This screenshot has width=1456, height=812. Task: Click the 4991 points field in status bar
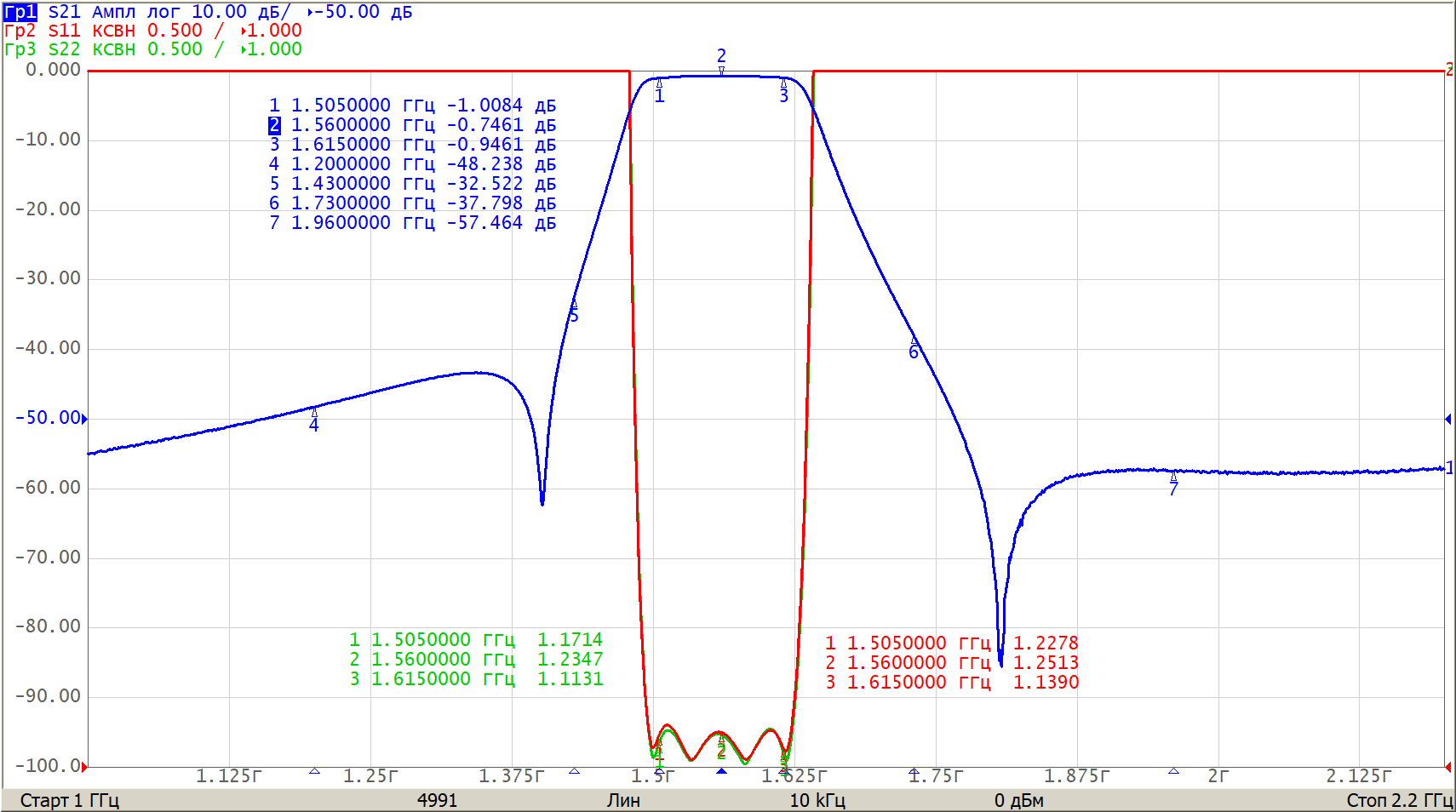(437, 800)
